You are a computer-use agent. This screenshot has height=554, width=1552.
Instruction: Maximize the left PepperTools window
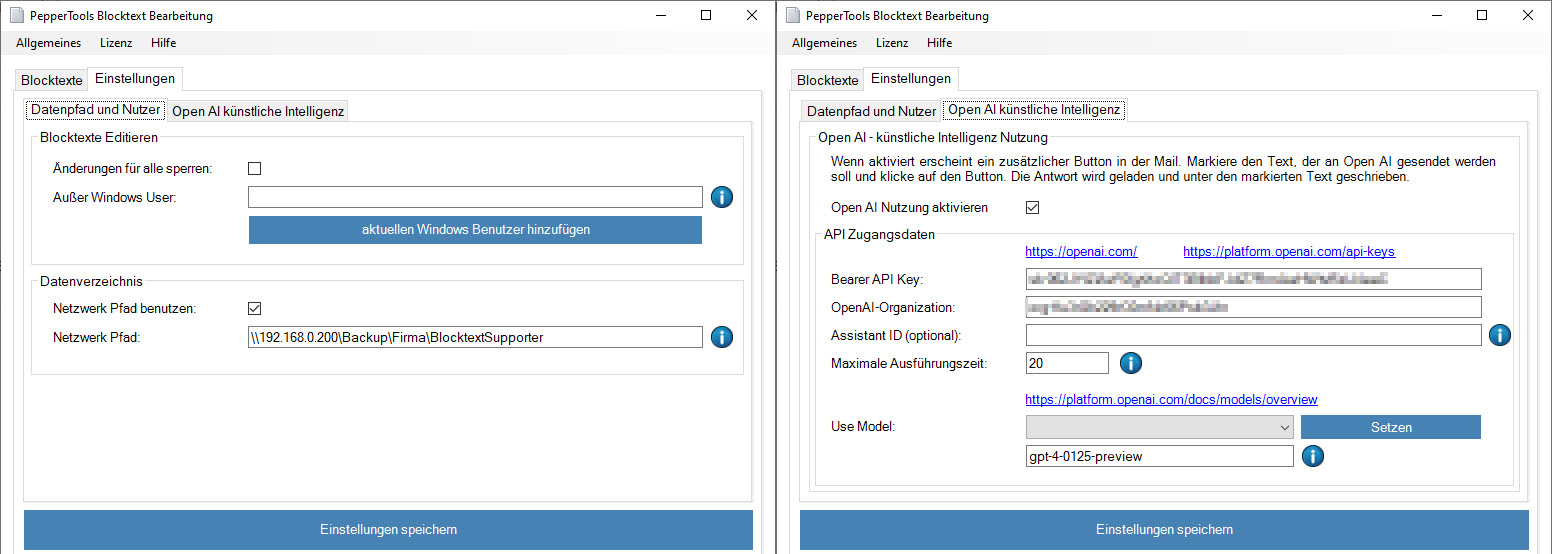pos(706,15)
